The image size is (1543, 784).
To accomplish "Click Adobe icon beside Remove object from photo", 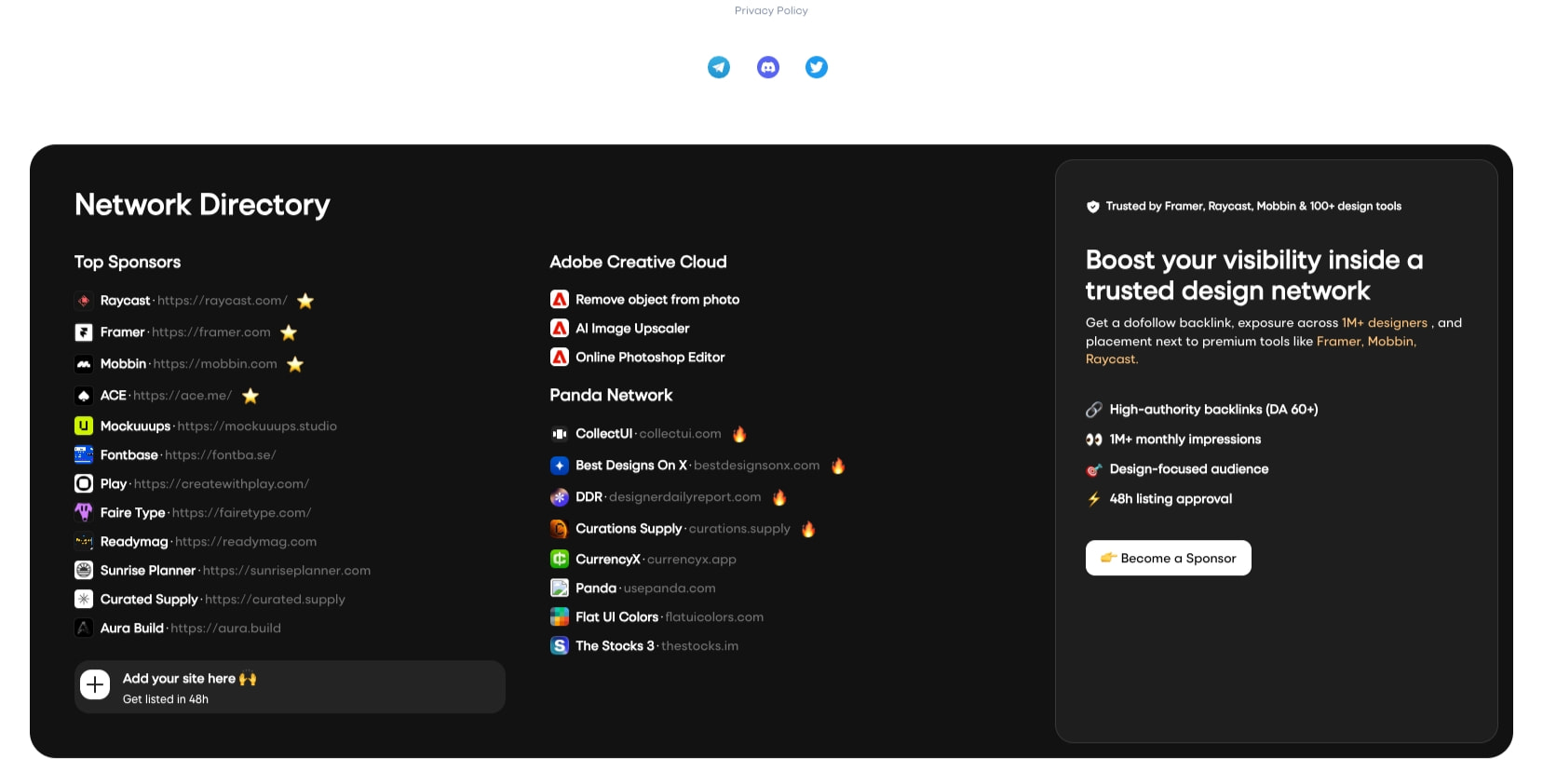I will pyautogui.click(x=560, y=299).
